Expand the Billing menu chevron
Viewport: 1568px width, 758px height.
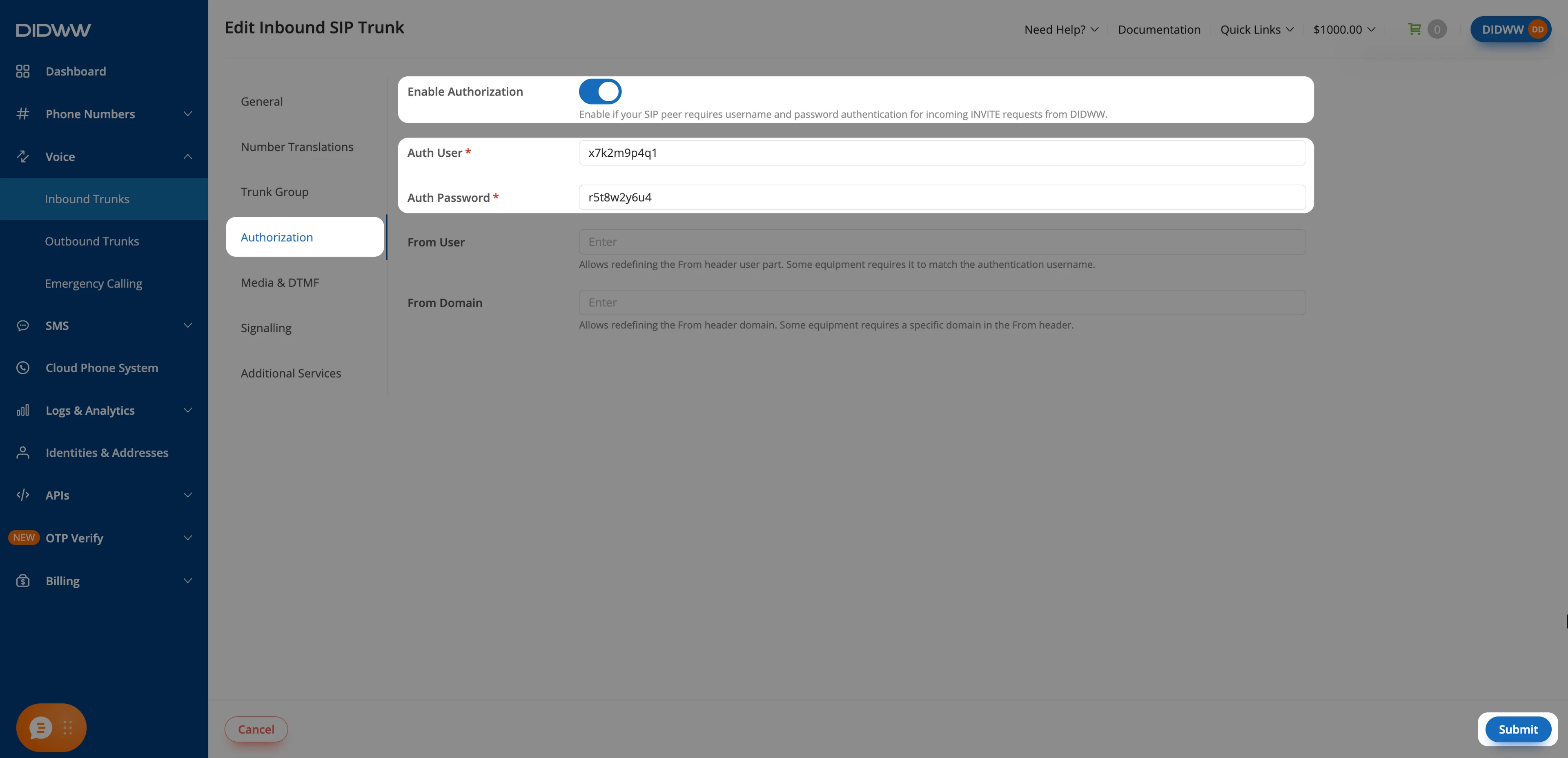click(188, 580)
